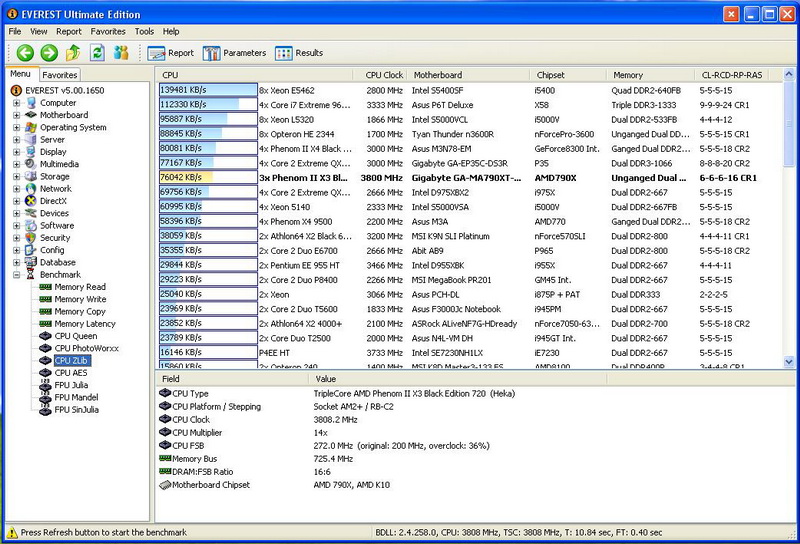Select the Motherboard icon in tree
The image size is (800, 544).
pos(31,115)
